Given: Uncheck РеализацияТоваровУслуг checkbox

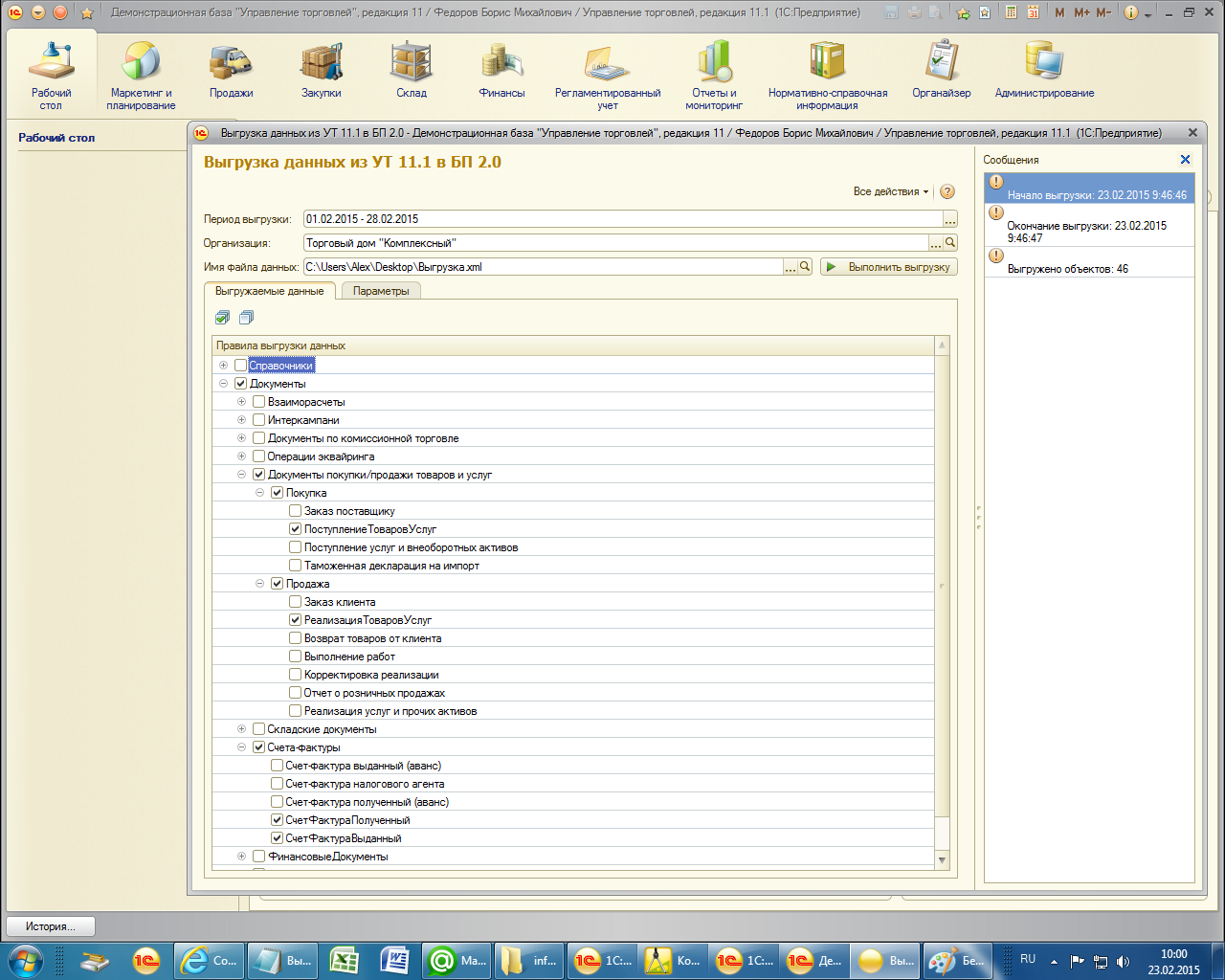Looking at the screenshot, I should [296, 620].
